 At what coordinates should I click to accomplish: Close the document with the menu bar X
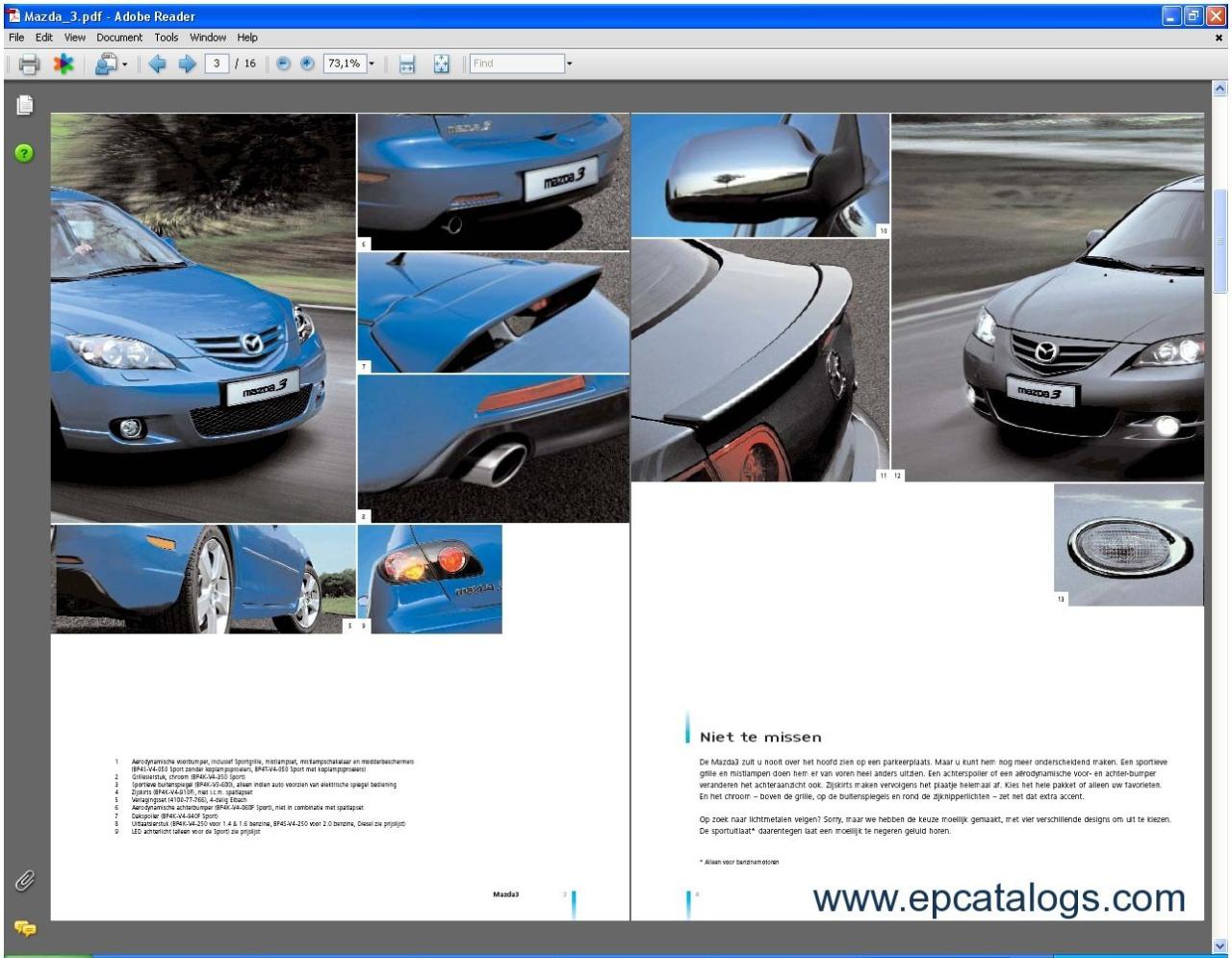1219,38
